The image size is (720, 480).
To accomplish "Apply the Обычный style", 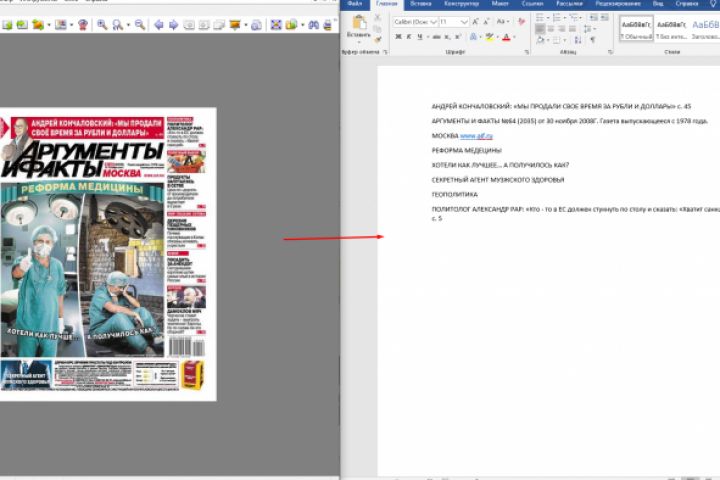I will tap(636, 29).
